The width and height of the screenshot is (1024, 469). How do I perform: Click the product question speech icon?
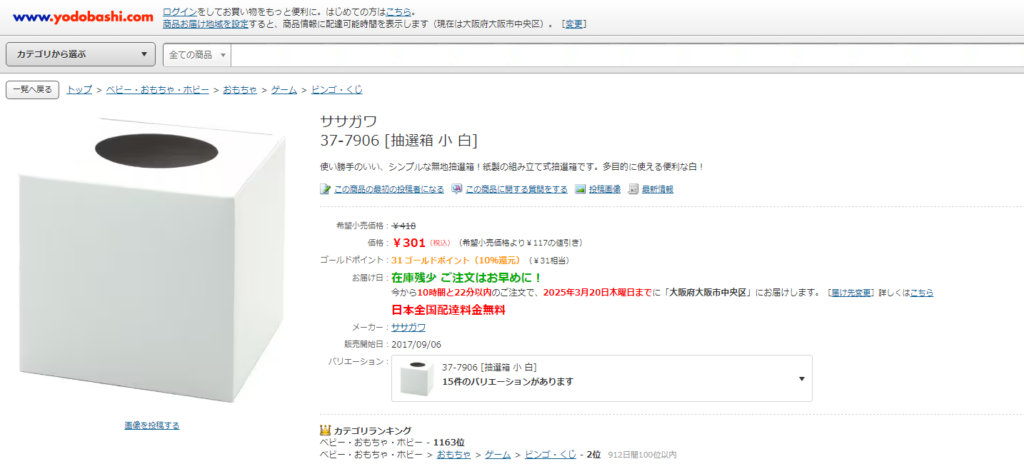click(x=456, y=189)
